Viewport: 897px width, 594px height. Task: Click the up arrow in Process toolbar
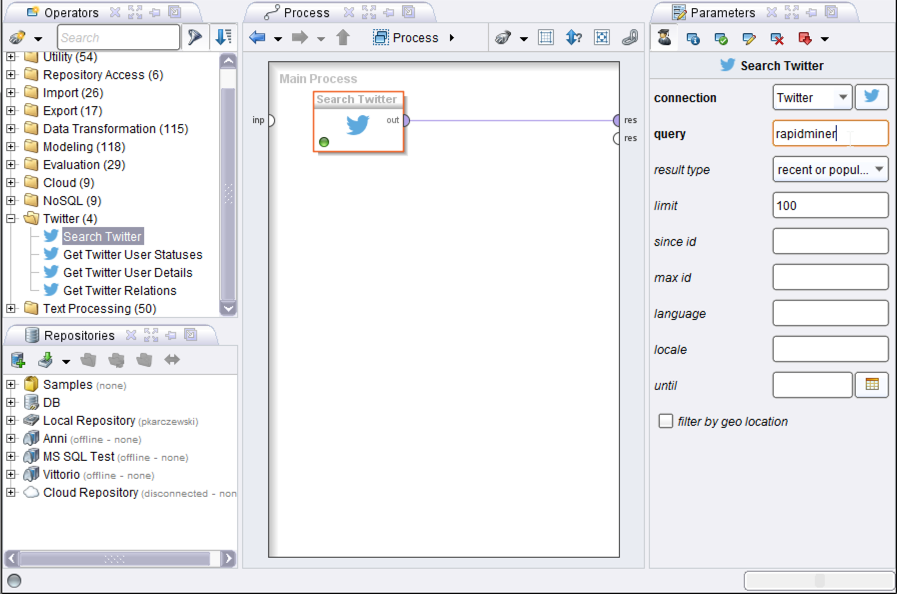[x=343, y=38]
